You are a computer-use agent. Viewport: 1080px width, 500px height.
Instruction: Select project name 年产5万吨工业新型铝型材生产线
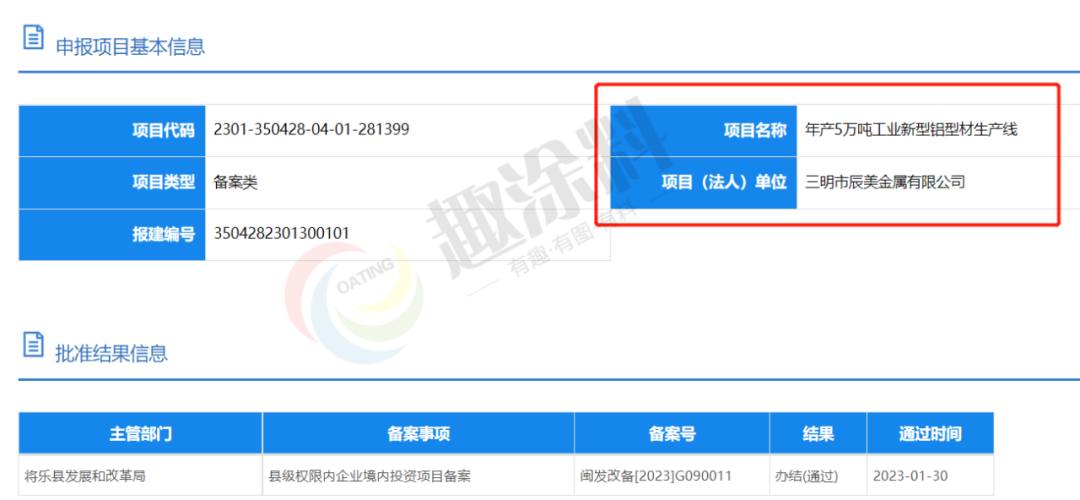pyautogui.click(x=911, y=130)
